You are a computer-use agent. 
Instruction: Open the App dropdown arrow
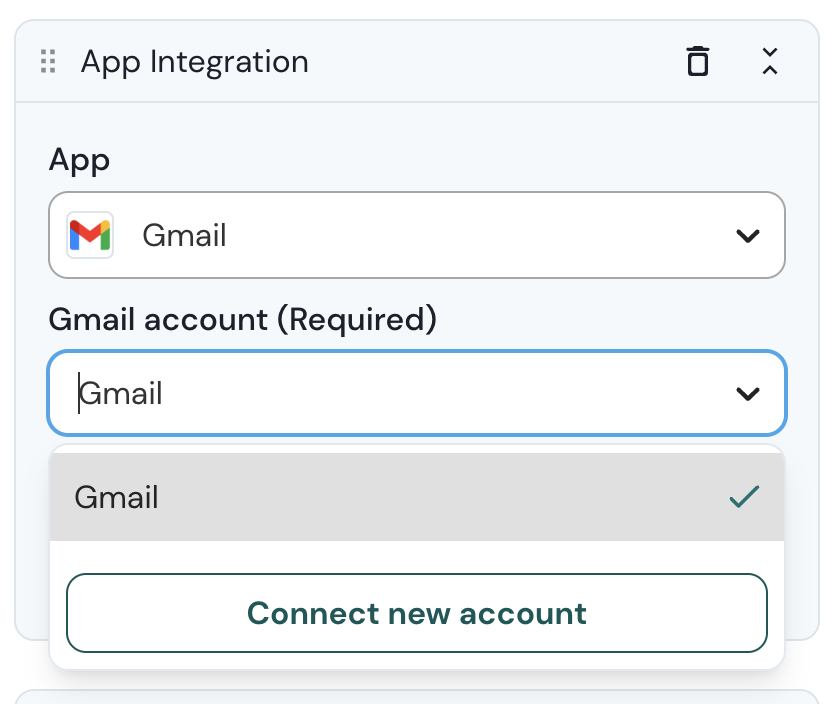tap(747, 236)
